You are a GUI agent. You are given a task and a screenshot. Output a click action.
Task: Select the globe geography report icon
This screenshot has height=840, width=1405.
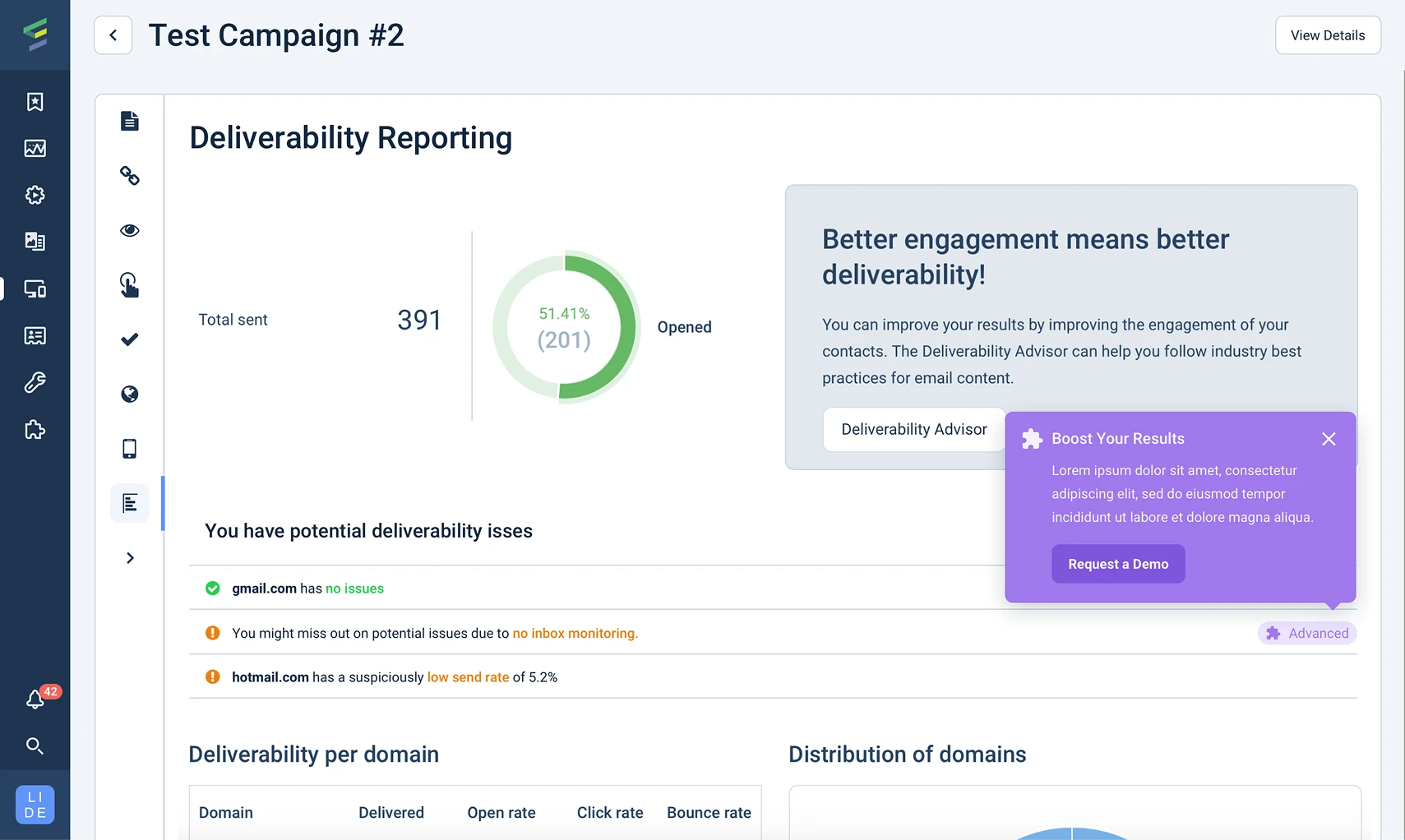[x=130, y=395]
